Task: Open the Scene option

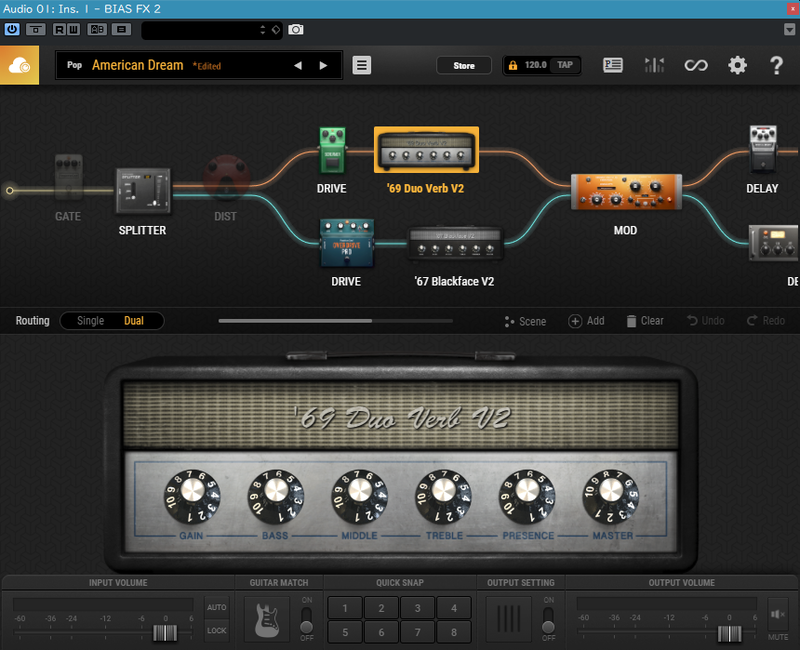Action: pos(525,321)
